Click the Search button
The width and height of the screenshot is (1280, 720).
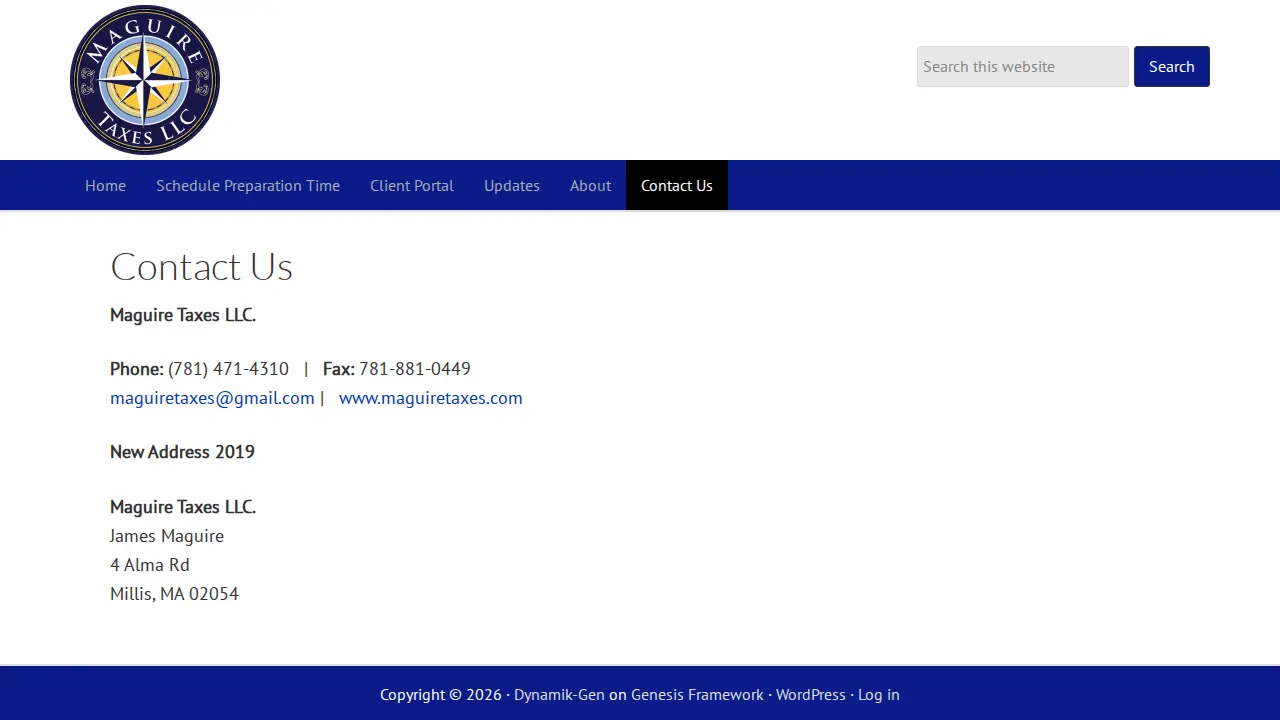[x=1171, y=66]
